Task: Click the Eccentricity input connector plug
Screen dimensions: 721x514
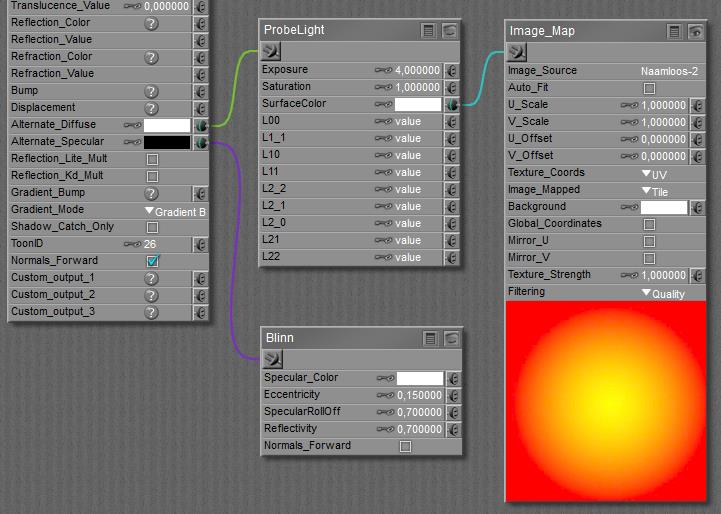Action: (x=453, y=395)
